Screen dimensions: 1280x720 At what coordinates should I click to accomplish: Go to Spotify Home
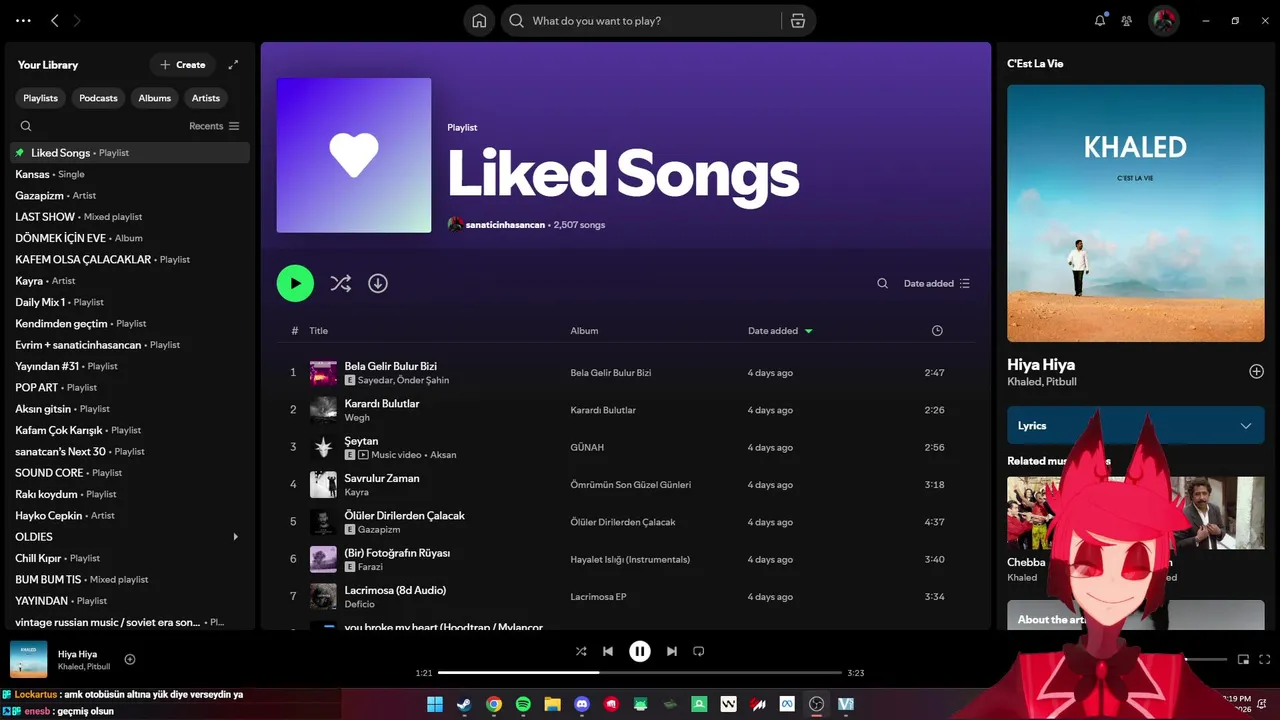click(x=479, y=21)
